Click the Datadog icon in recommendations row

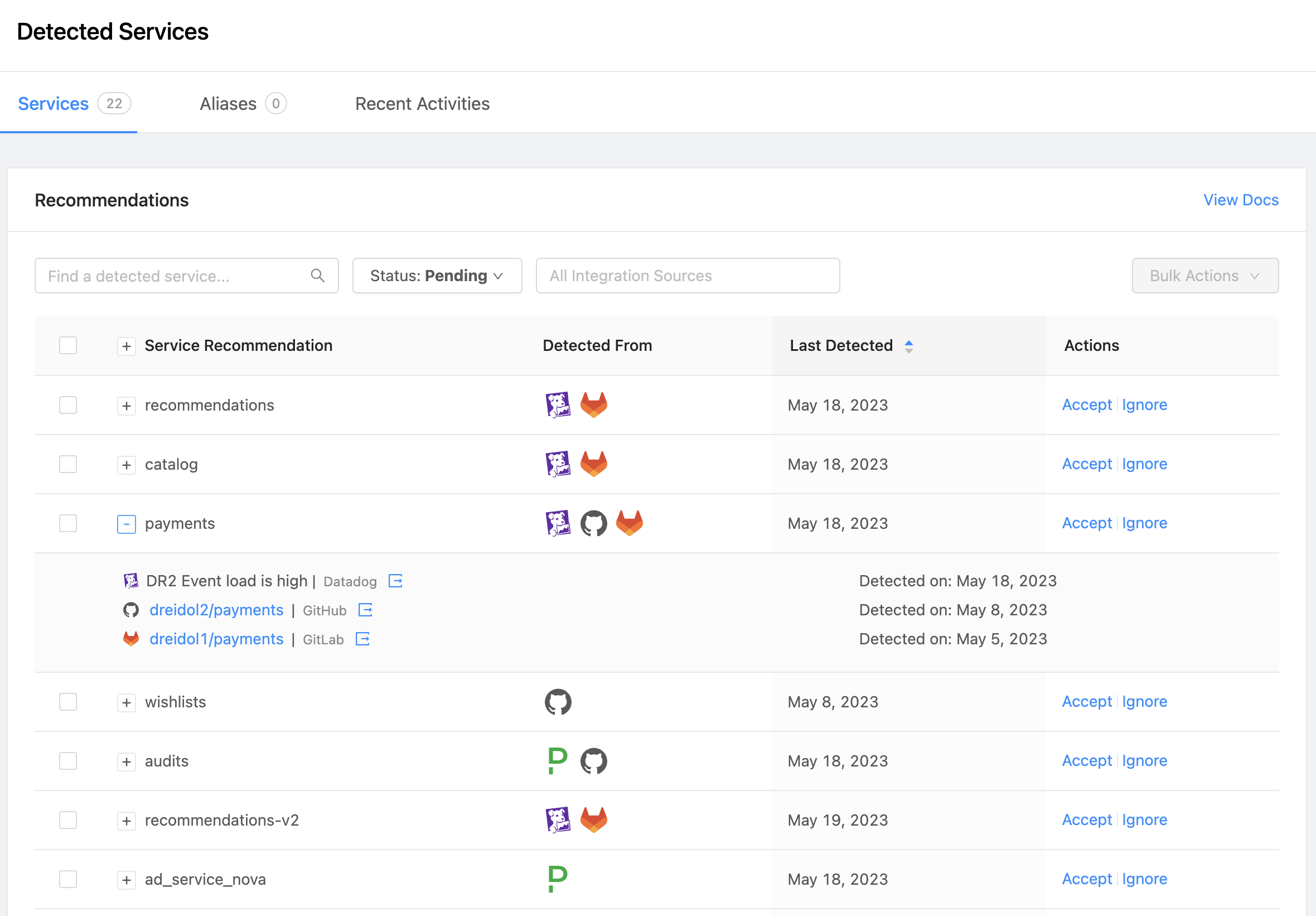coord(558,405)
